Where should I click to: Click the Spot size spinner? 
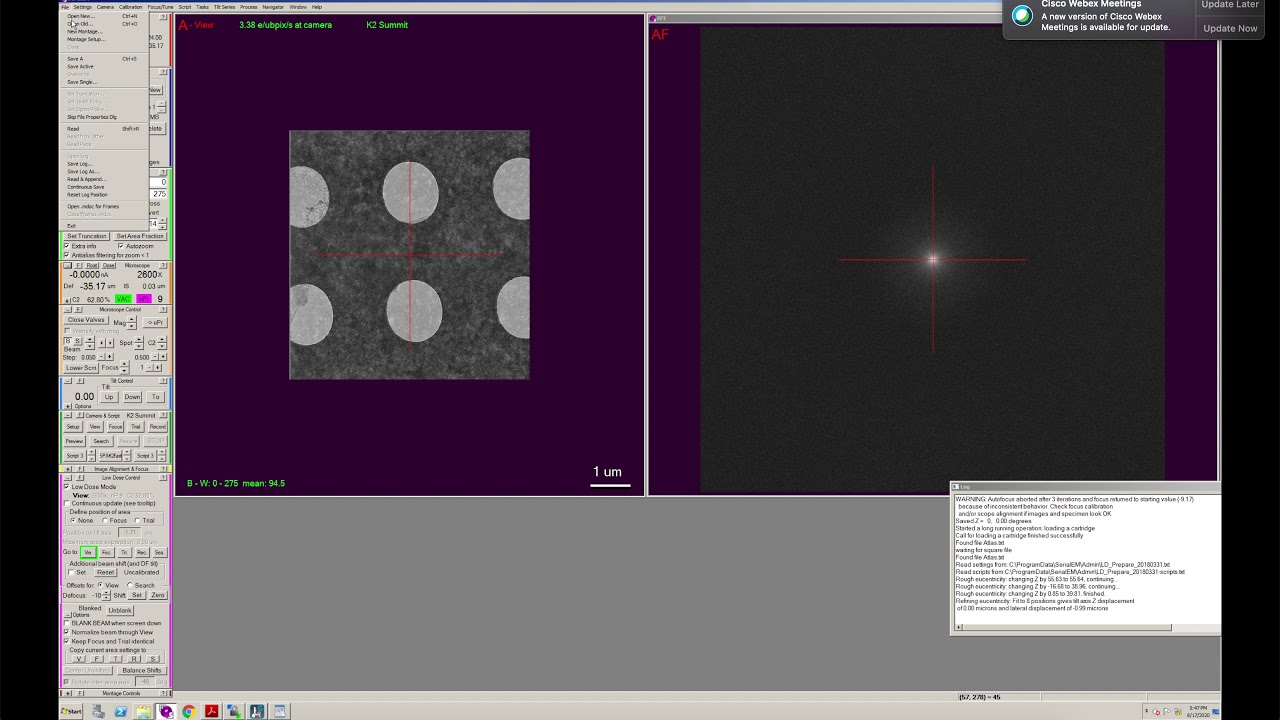(139, 343)
